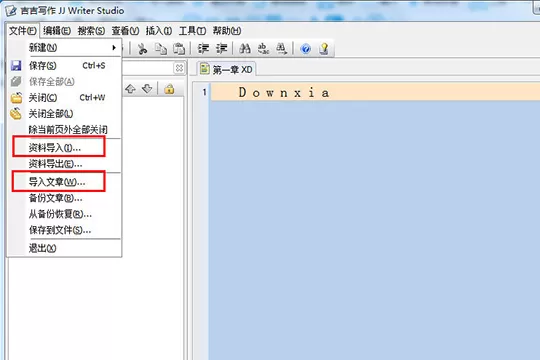Open Help via blue question mark icon
Screen dimensions: 540x360
[x=305, y=49]
